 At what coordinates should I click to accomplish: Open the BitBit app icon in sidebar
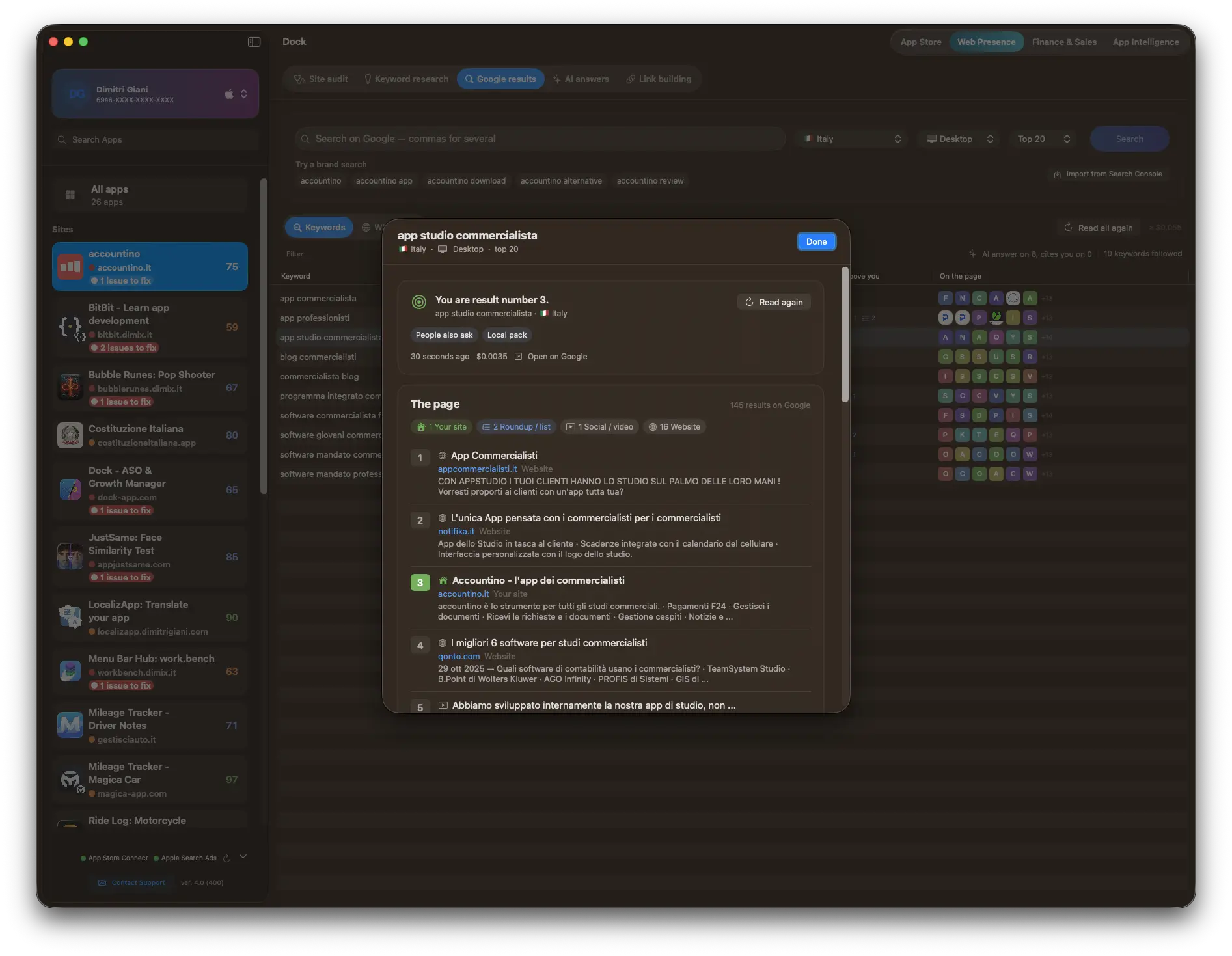coord(70,327)
